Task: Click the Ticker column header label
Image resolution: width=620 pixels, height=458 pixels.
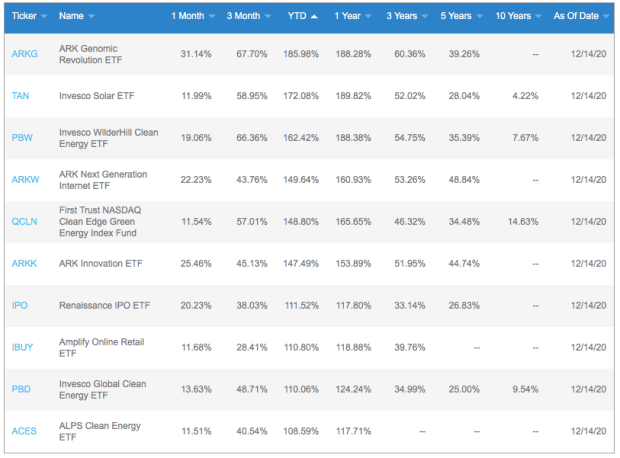Action: click(24, 16)
